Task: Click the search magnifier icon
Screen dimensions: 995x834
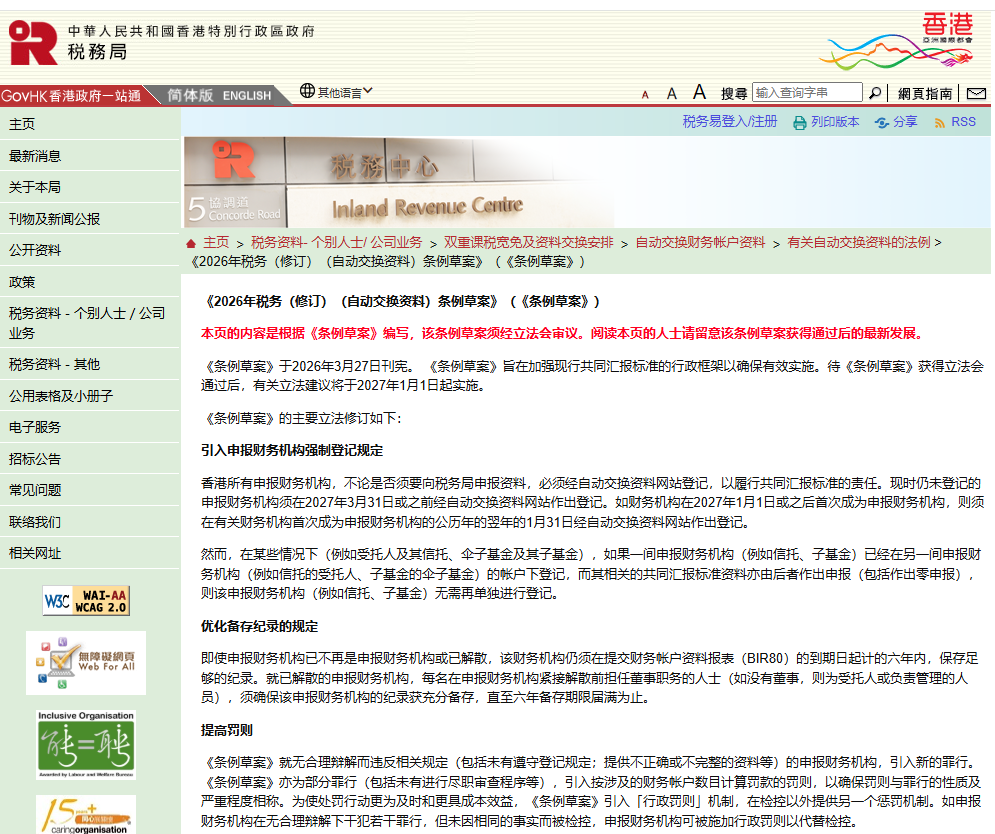Action: (875, 92)
